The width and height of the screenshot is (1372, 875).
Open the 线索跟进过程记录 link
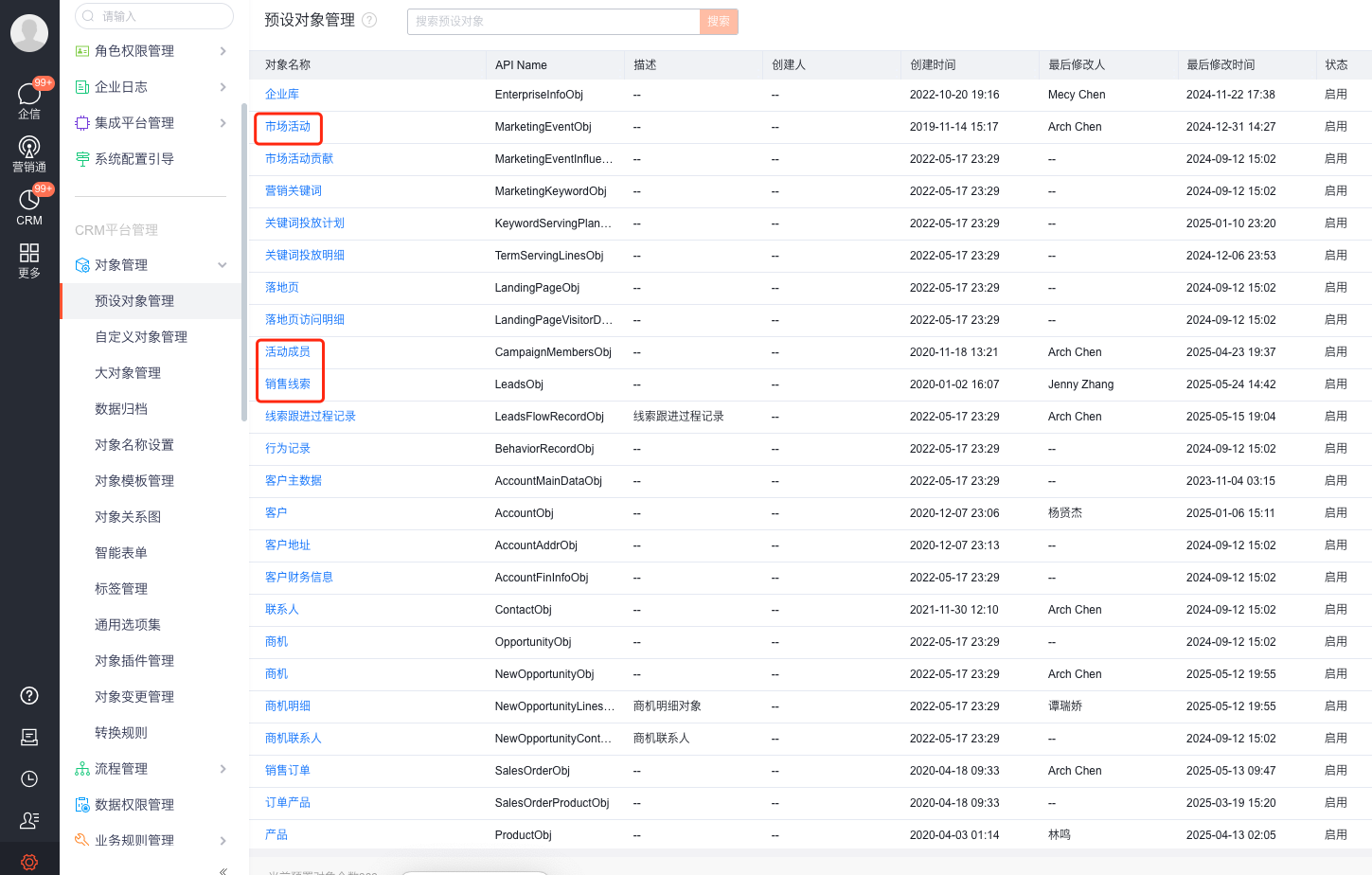pyautogui.click(x=311, y=417)
